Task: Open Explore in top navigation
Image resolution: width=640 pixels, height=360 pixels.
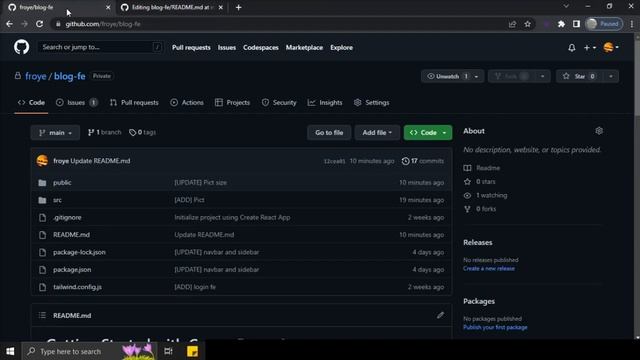Action: (341, 48)
